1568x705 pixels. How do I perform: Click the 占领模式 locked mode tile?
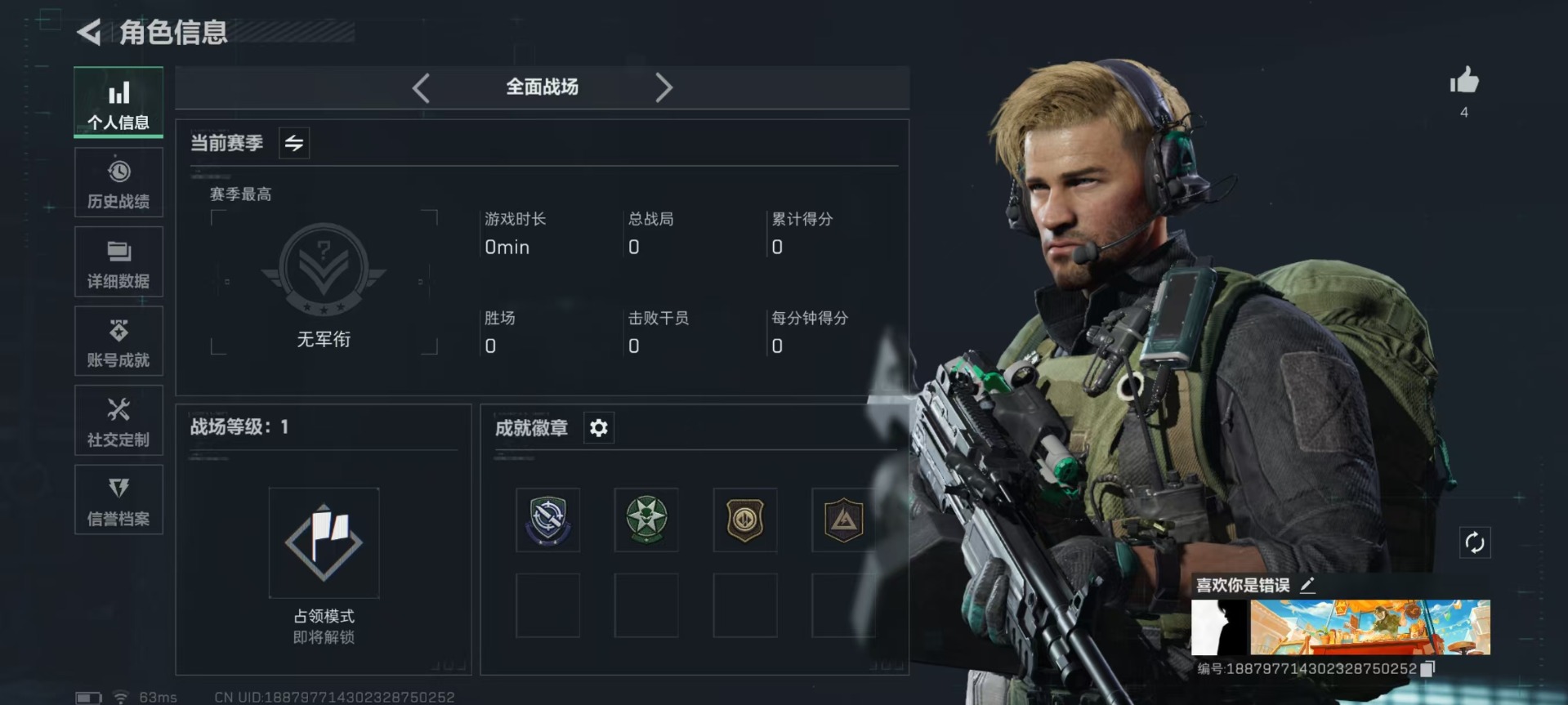(324, 542)
